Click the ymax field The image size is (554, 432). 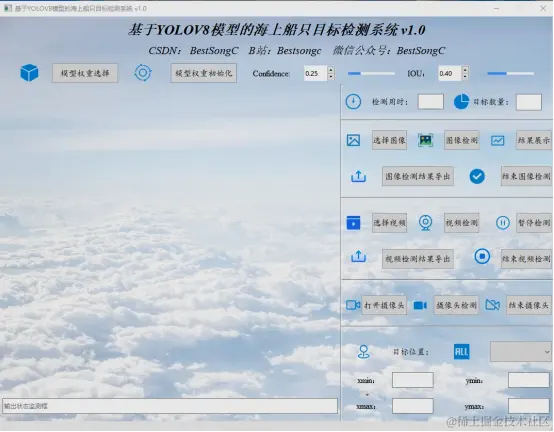coord(529,406)
